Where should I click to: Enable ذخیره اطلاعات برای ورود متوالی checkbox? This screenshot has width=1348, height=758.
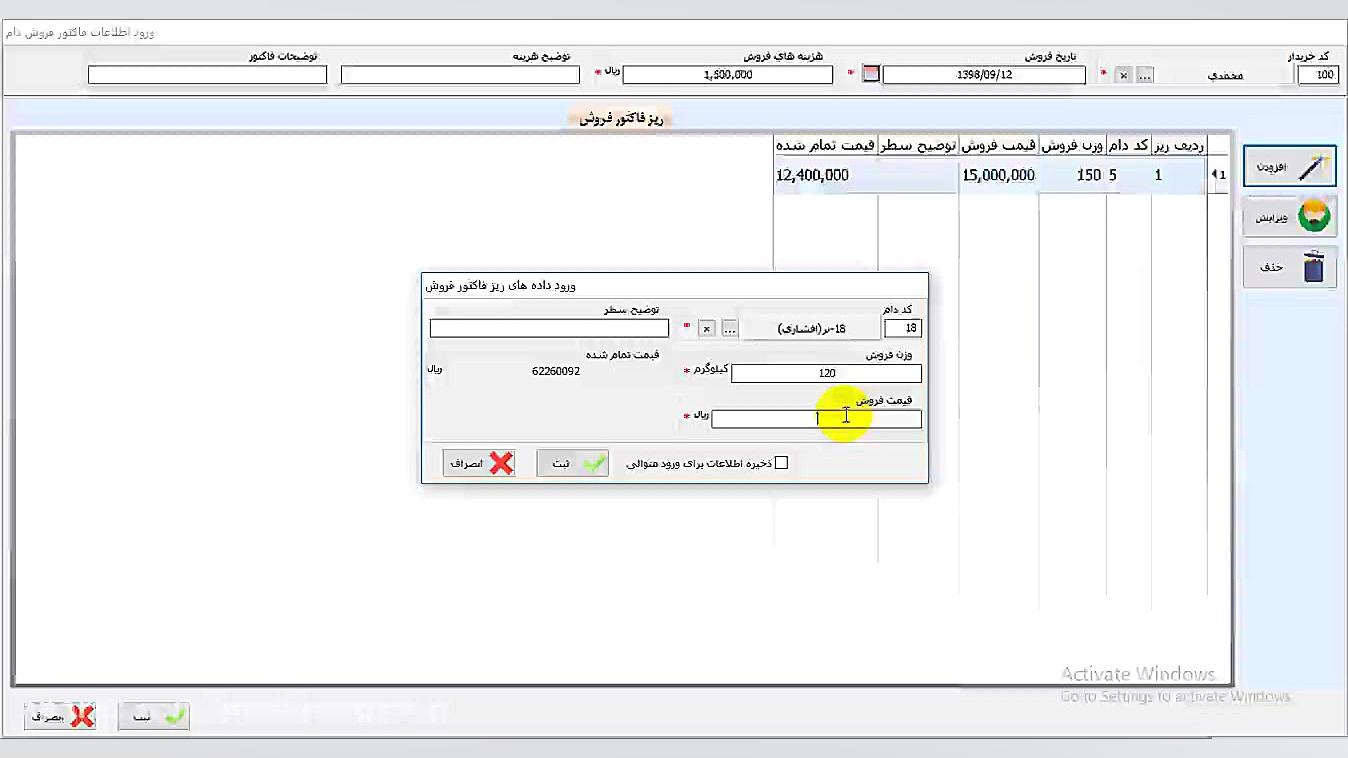tap(781, 463)
